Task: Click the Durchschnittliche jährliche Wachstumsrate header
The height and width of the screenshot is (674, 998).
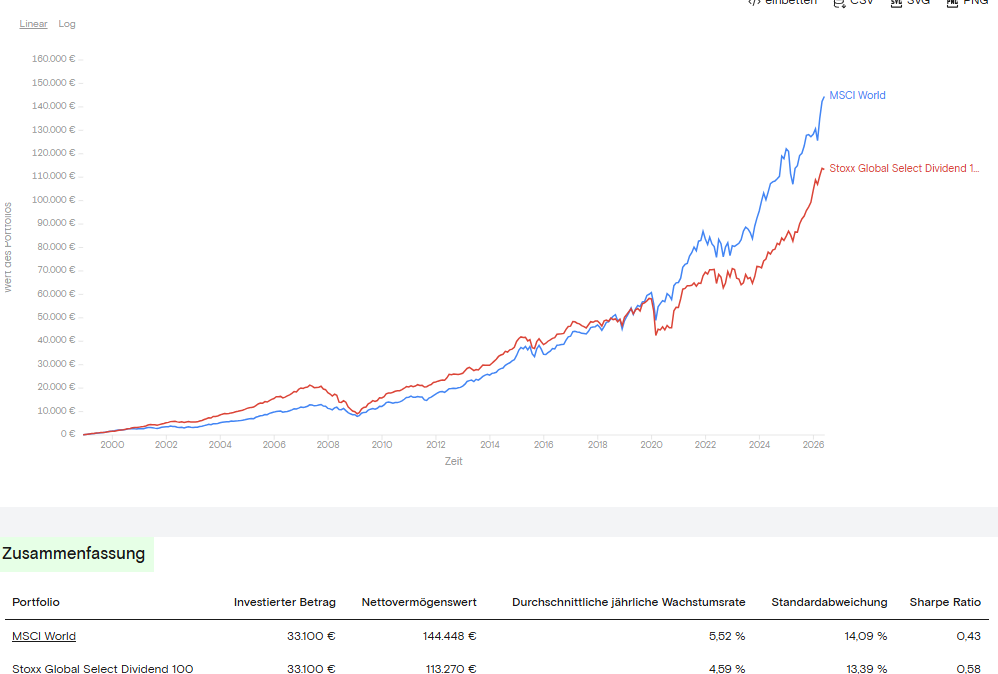Action: [629, 602]
